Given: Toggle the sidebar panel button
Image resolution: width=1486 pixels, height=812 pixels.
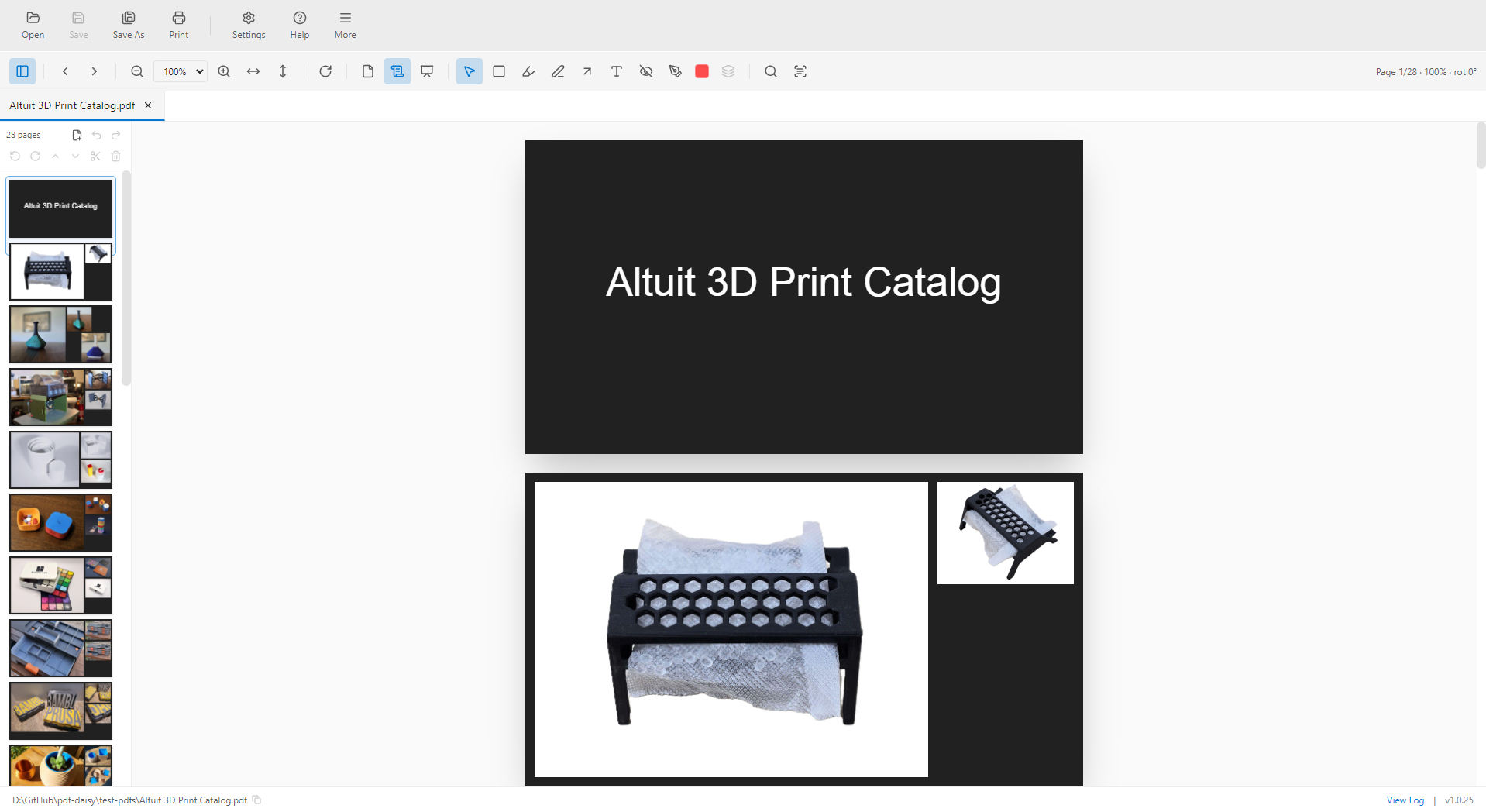Looking at the screenshot, I should (22, 71).
